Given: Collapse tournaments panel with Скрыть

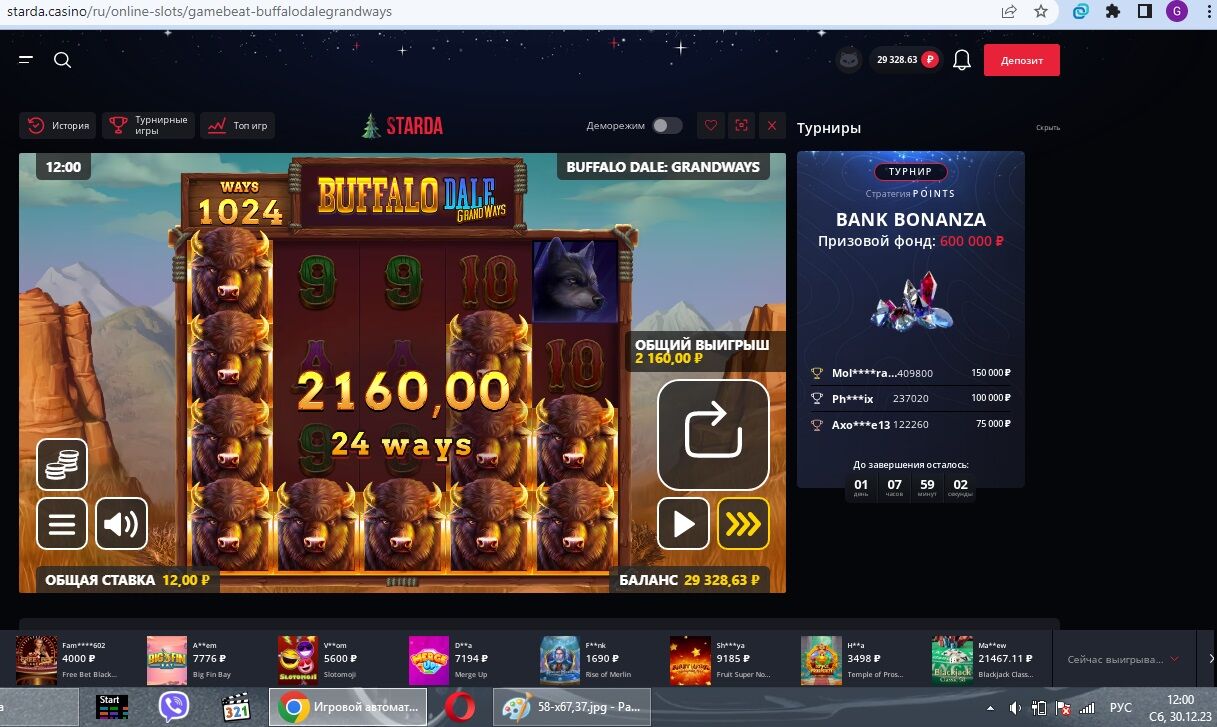Looking at the screenshot, I should (1047, 128).
